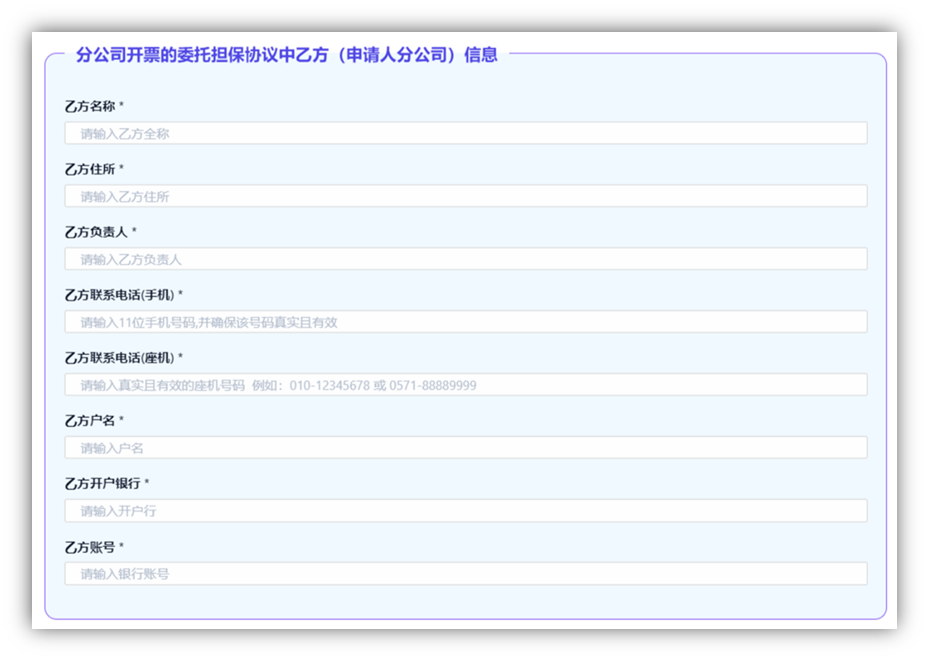Select the 乙方开户银行 label
This screenshot has height=661, width=929.
102,484
